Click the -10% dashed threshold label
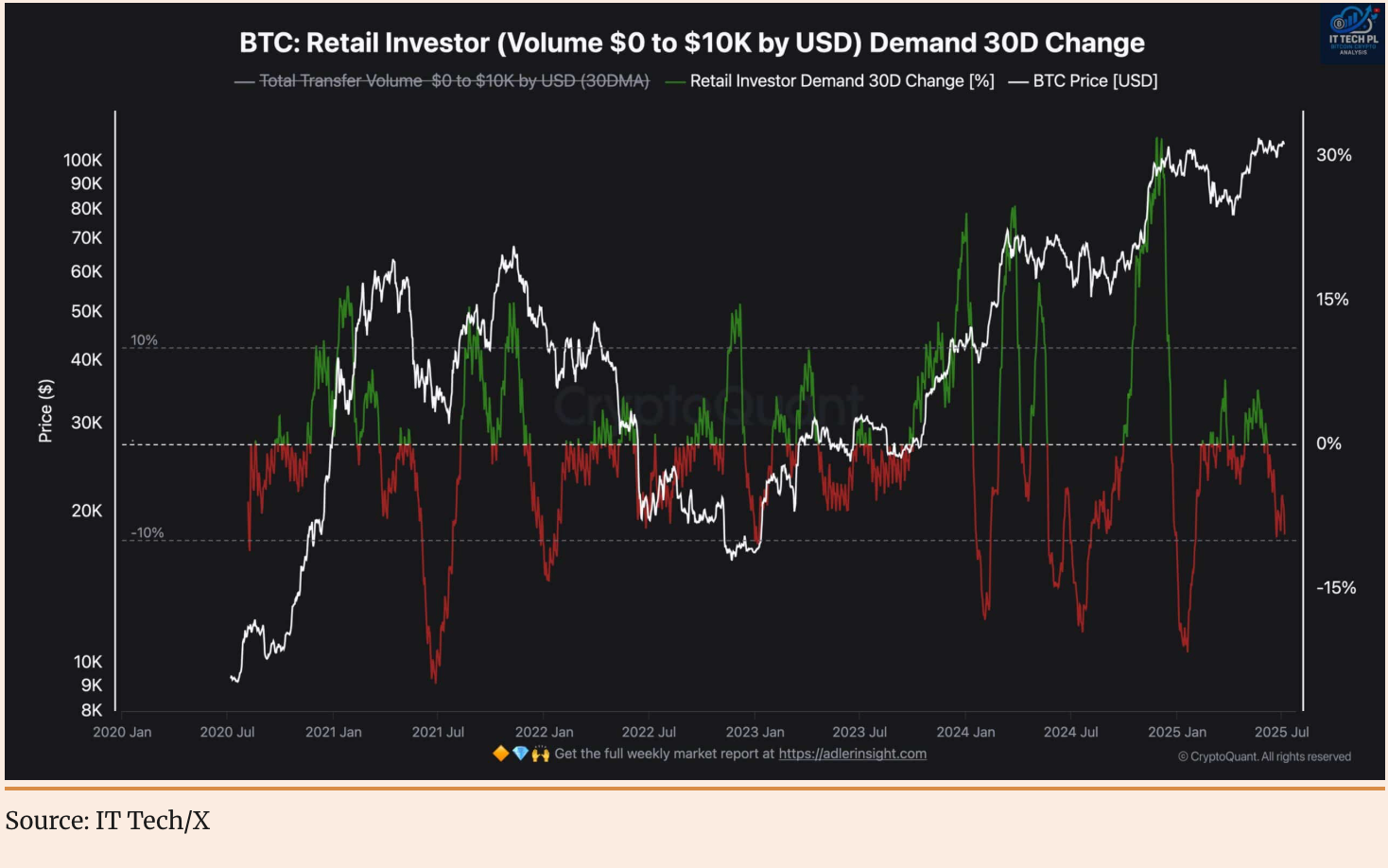The image size is (1388, 868). click(147, 532)
